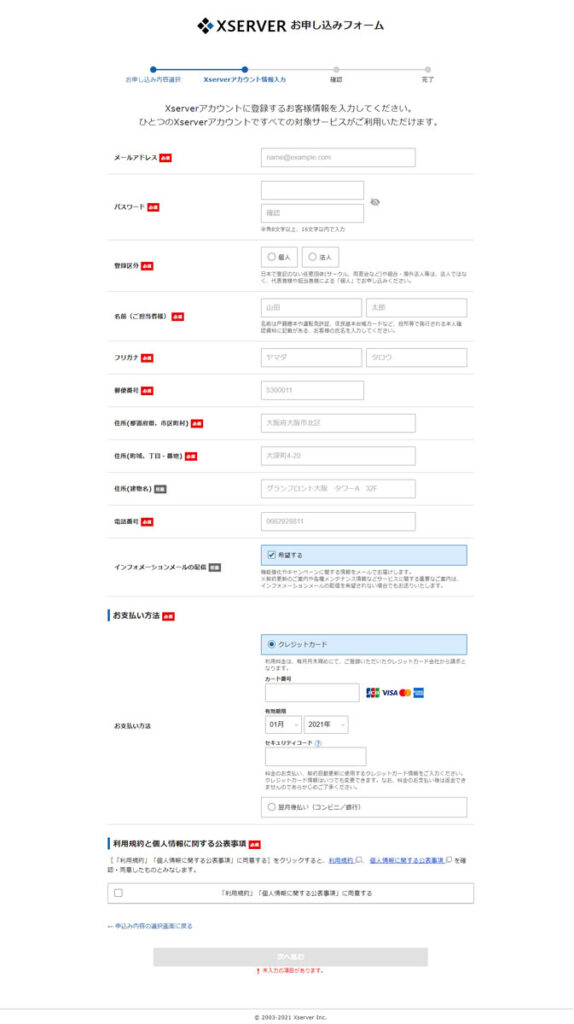Open the expiration year 2021年 dropdown
Image resolution: width=574 pixels, height=1024 pixels.
coord(326,724)
